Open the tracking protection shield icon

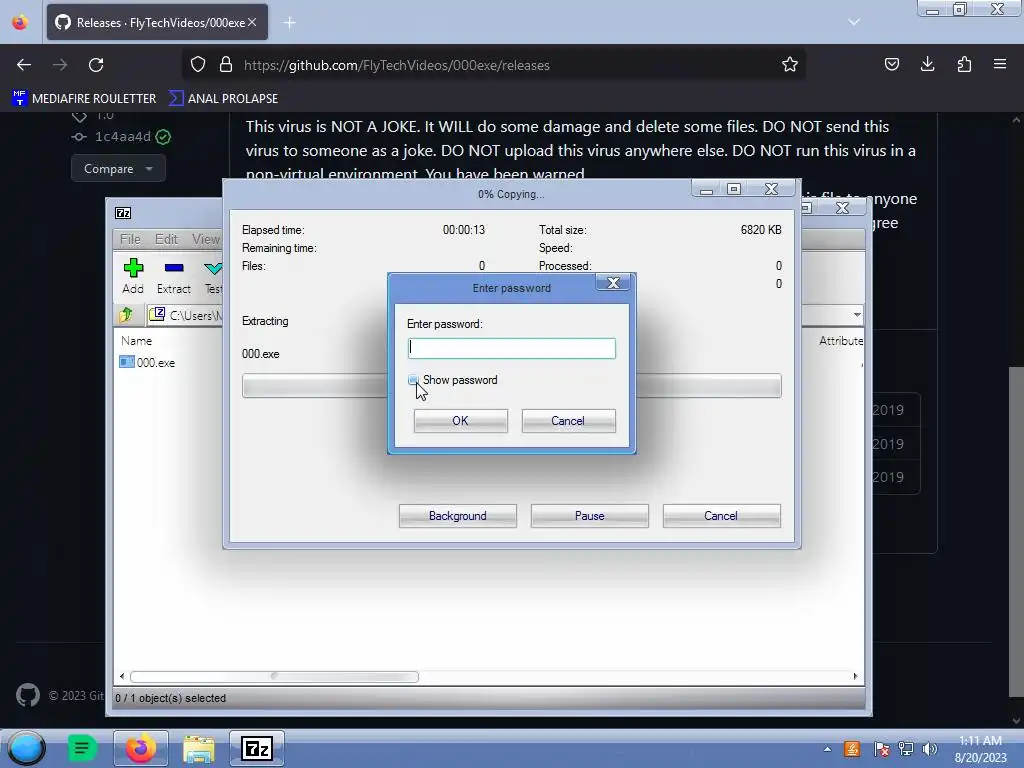(x=198, y=65)
